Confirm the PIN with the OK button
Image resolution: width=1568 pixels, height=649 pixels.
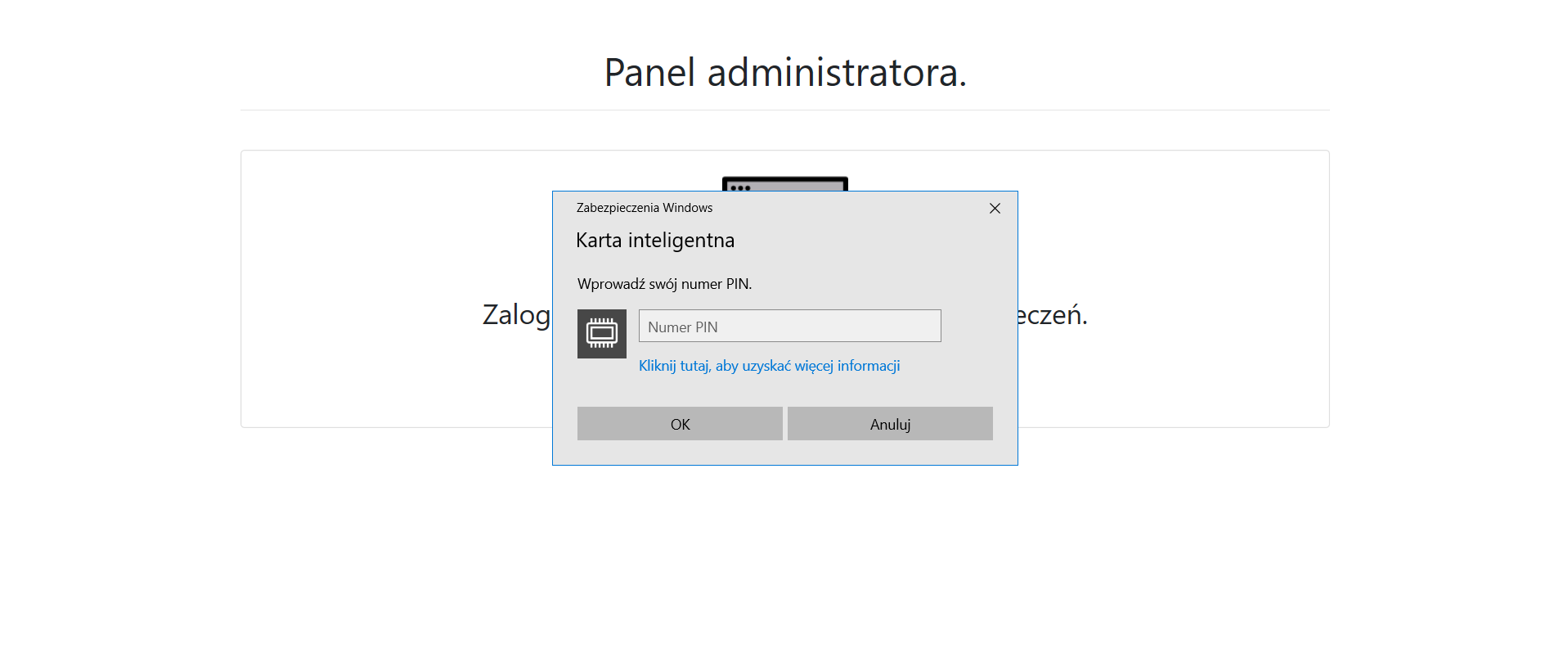pos(680,424)
